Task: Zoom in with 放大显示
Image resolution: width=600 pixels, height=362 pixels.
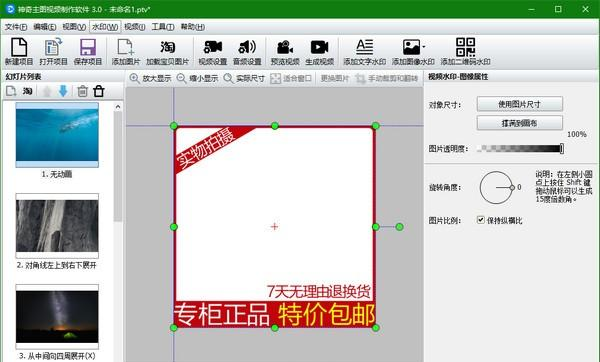Action: (x=150, y=78)
